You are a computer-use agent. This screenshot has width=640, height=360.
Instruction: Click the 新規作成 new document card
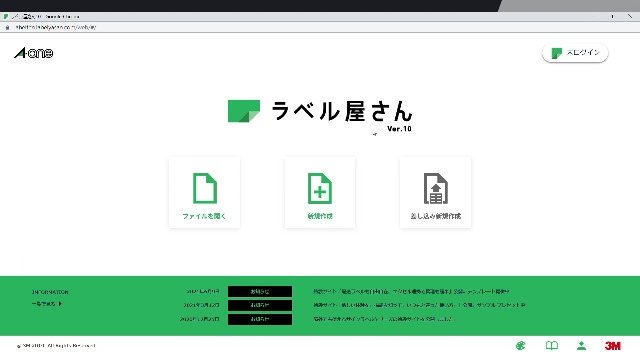[x=320, y=192]
